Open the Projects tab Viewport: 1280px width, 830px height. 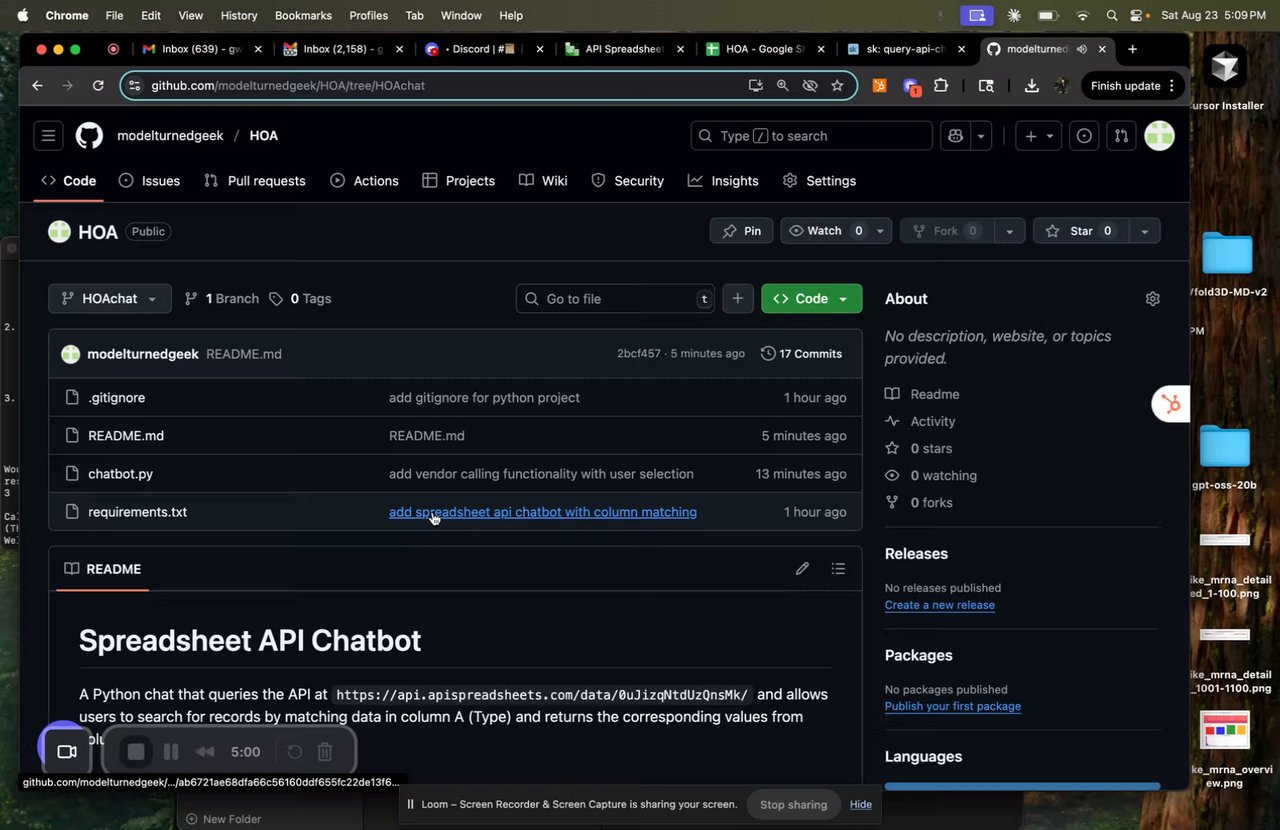[459, 181]
